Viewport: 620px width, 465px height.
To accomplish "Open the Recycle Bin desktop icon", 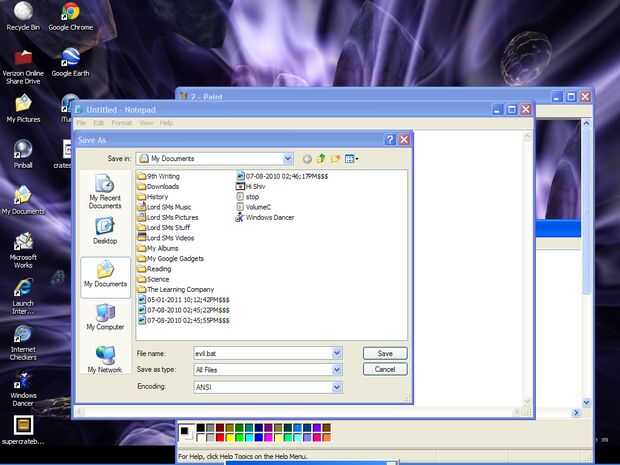I will coord(23,16).
